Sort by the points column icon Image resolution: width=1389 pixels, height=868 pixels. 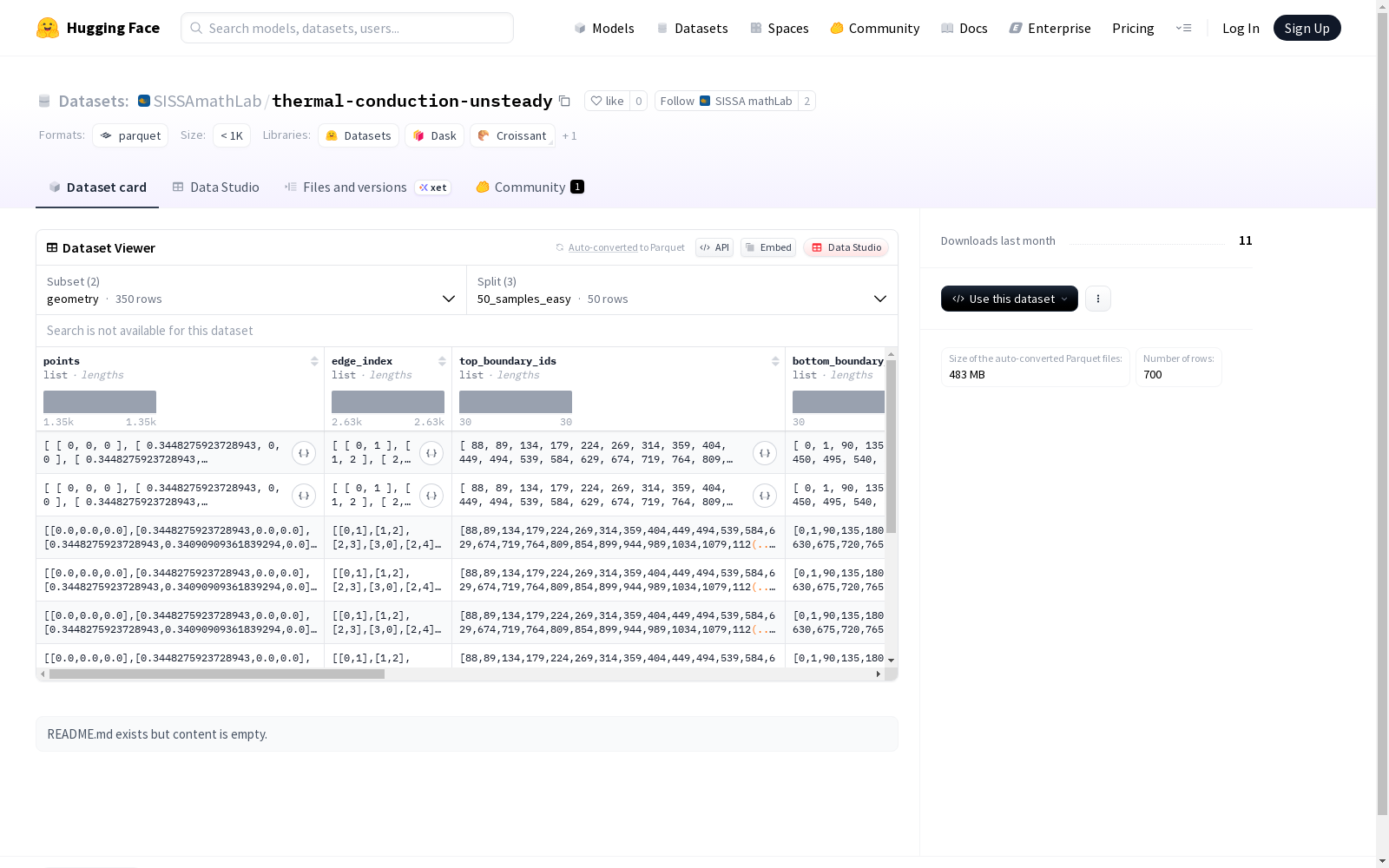(x=314, y=361)
